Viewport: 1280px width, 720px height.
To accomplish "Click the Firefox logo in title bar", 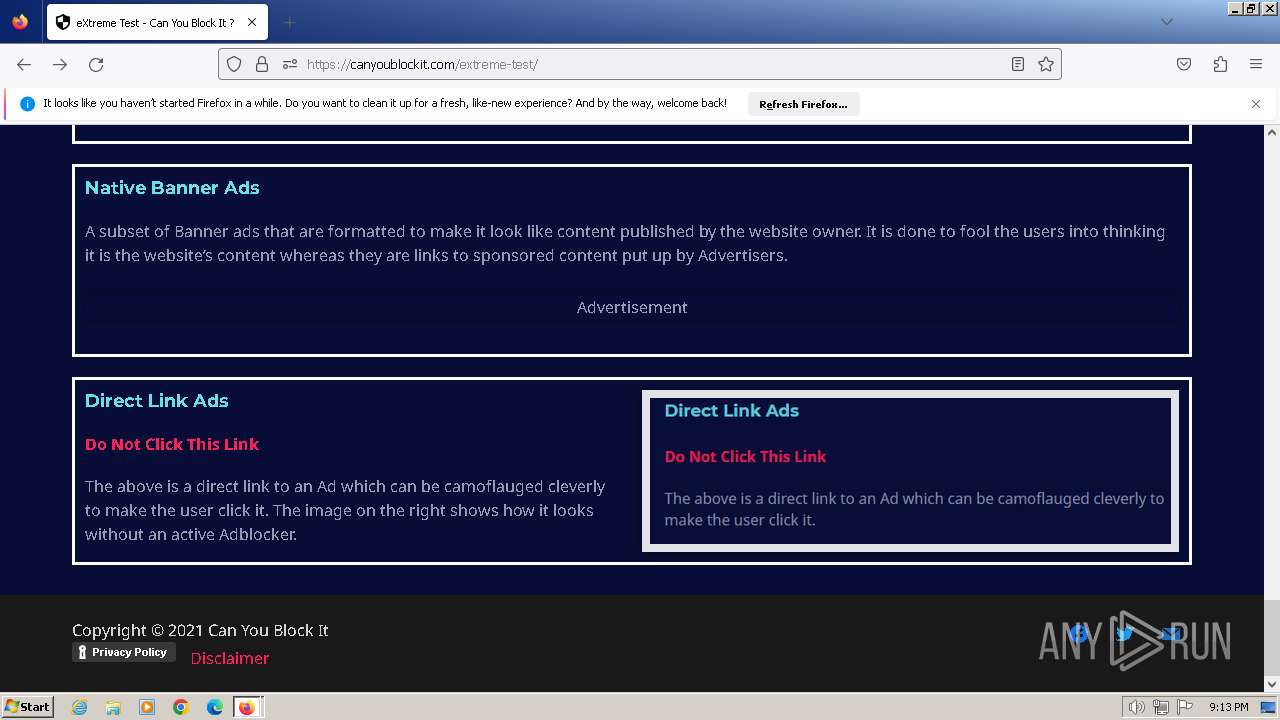I will click(20, 22).
